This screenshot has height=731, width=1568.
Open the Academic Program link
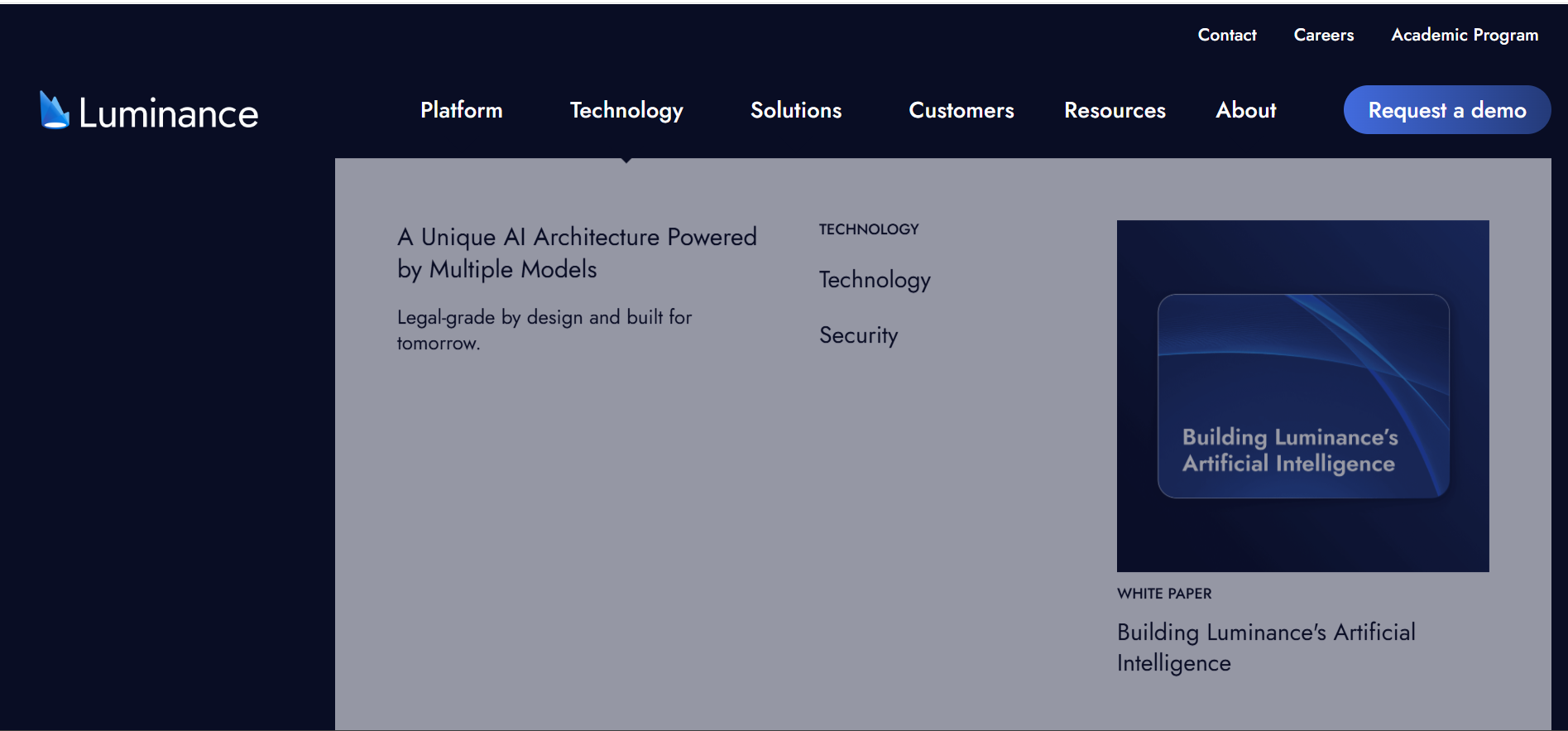pyautogui.click(x=1464, y=35)
